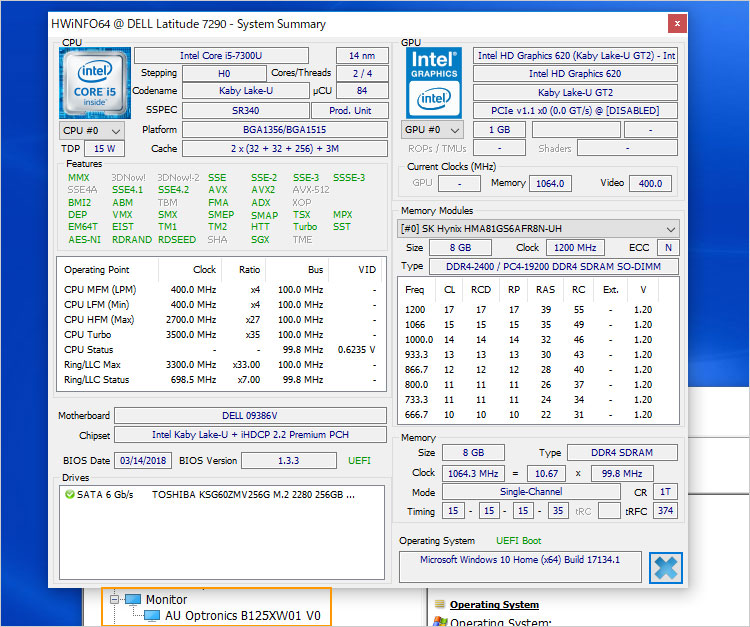Select the AU Optronics B125XW01 V0 tree item
Screen dimensions: 750x627
(243, 616)
